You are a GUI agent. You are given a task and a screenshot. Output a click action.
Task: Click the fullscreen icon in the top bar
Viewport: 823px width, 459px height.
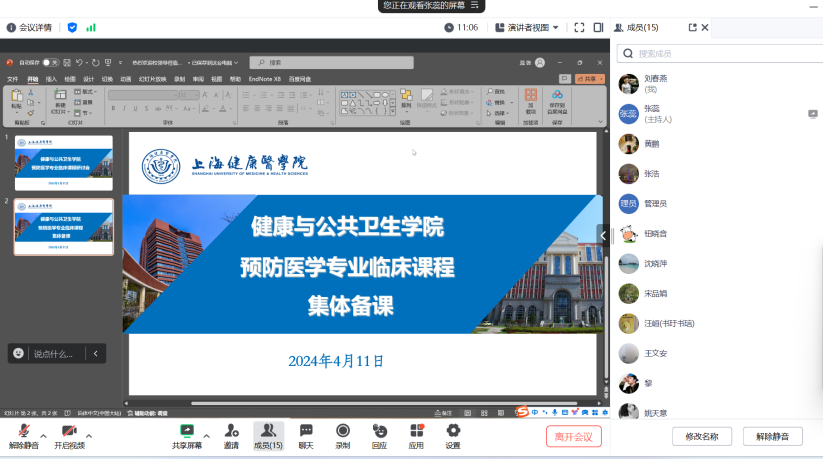(577, 27)
